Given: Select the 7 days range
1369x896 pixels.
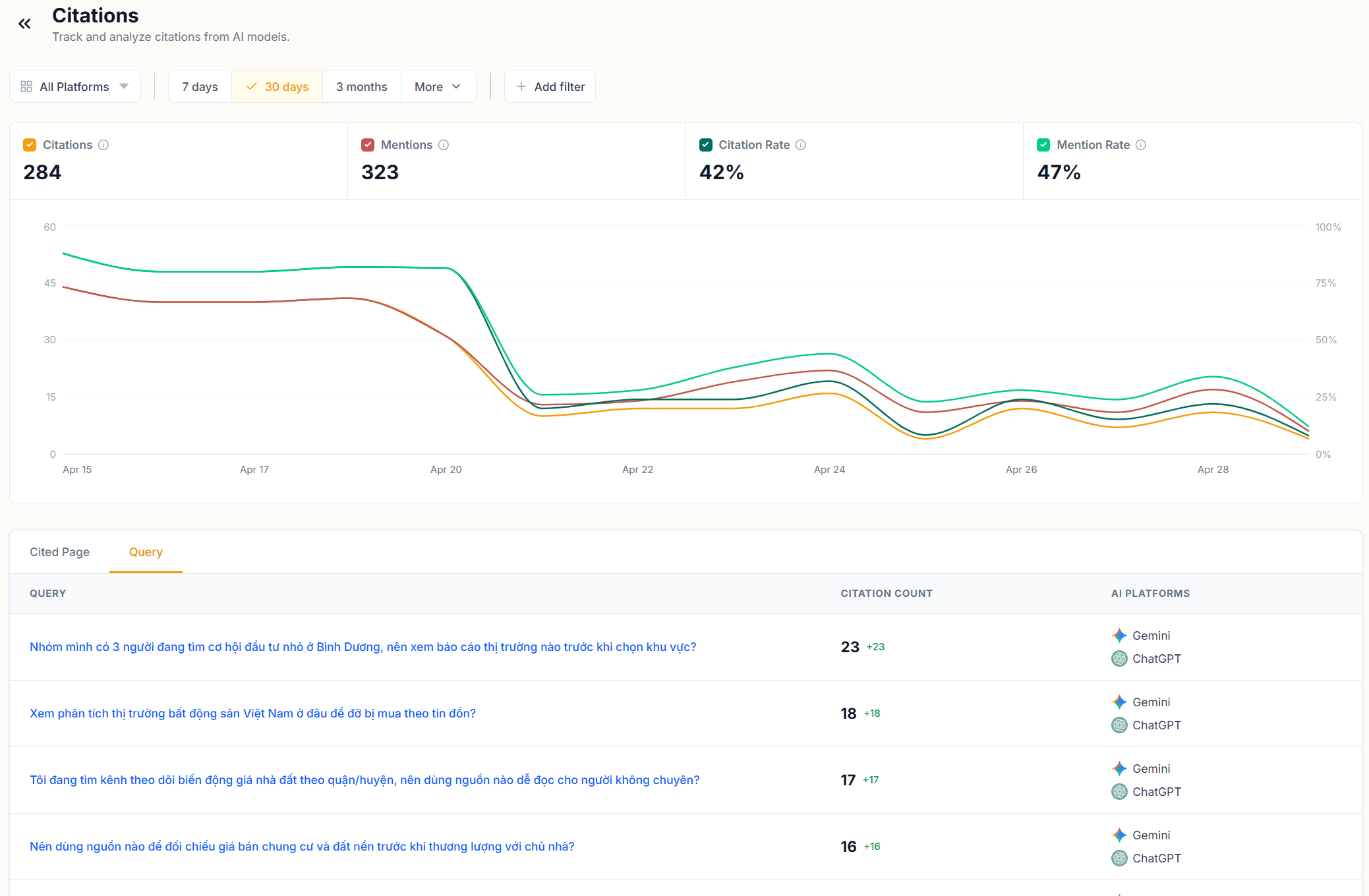Looking at the screenshot, I should (x=200, y=87).
